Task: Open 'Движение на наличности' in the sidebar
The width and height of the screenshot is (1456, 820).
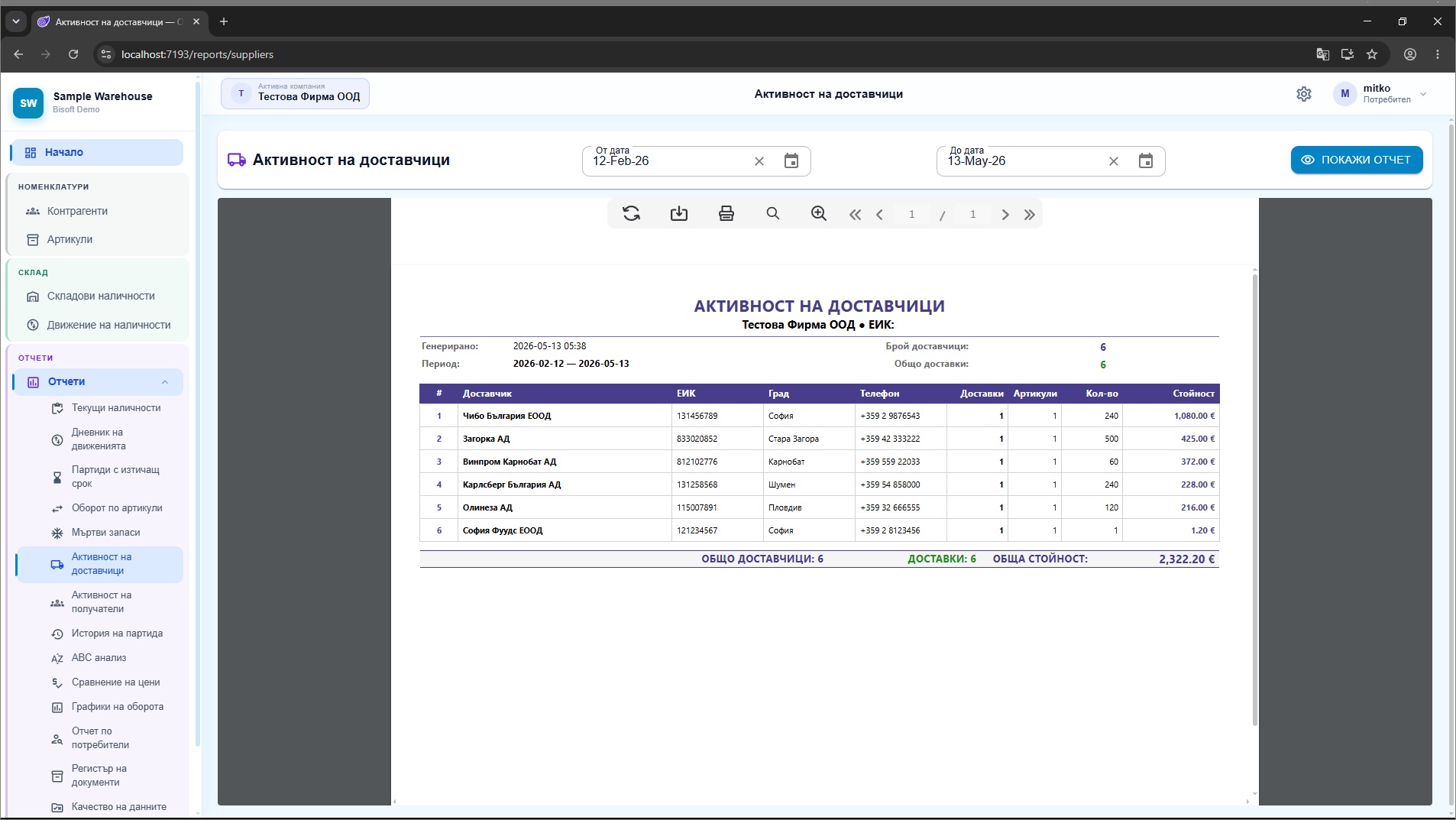Action: point(108,325)
